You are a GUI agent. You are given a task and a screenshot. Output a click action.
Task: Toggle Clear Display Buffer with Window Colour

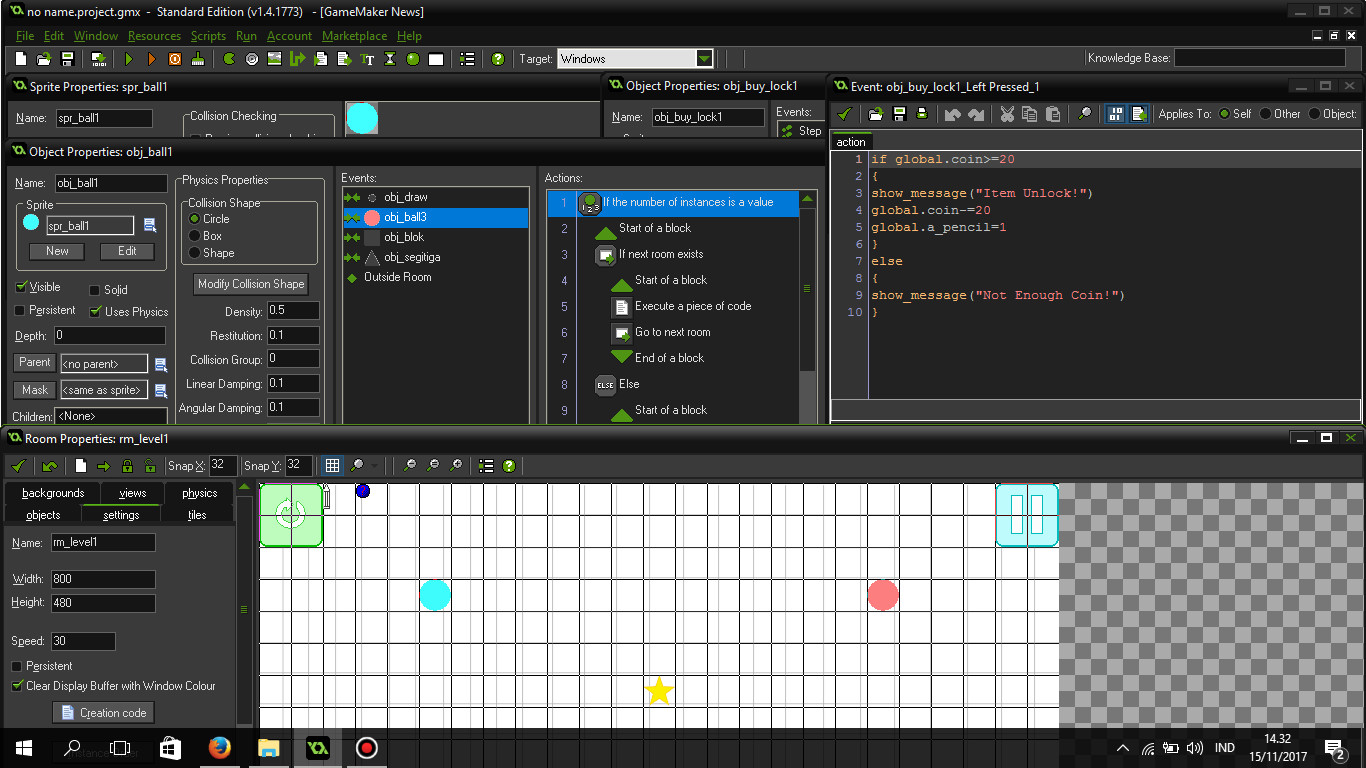click(x=18, y=687)
